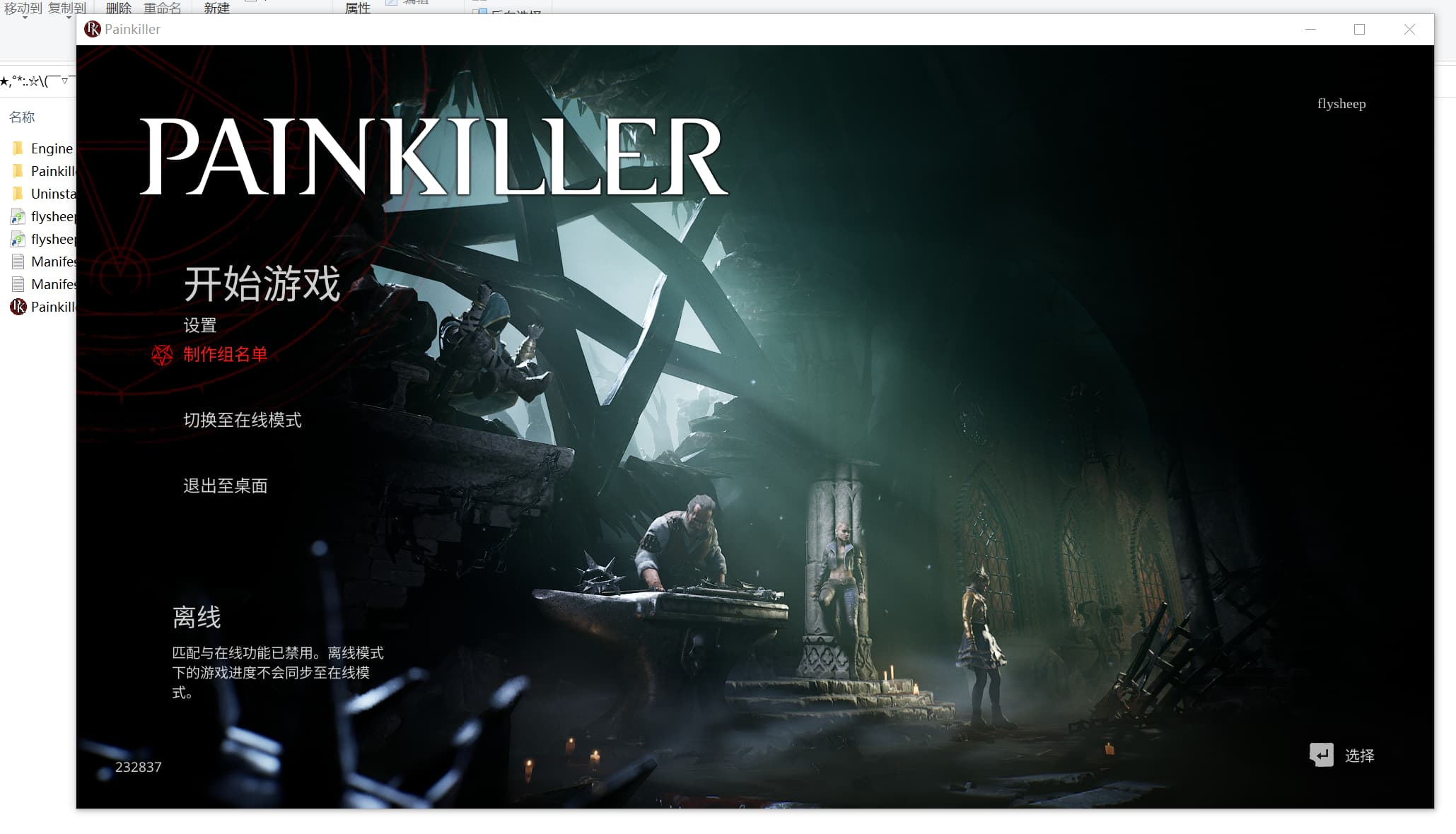Click the Painkiller executable PK icon in file list
The width and height of the screenshot is (1456, 834).
[18, 307]
